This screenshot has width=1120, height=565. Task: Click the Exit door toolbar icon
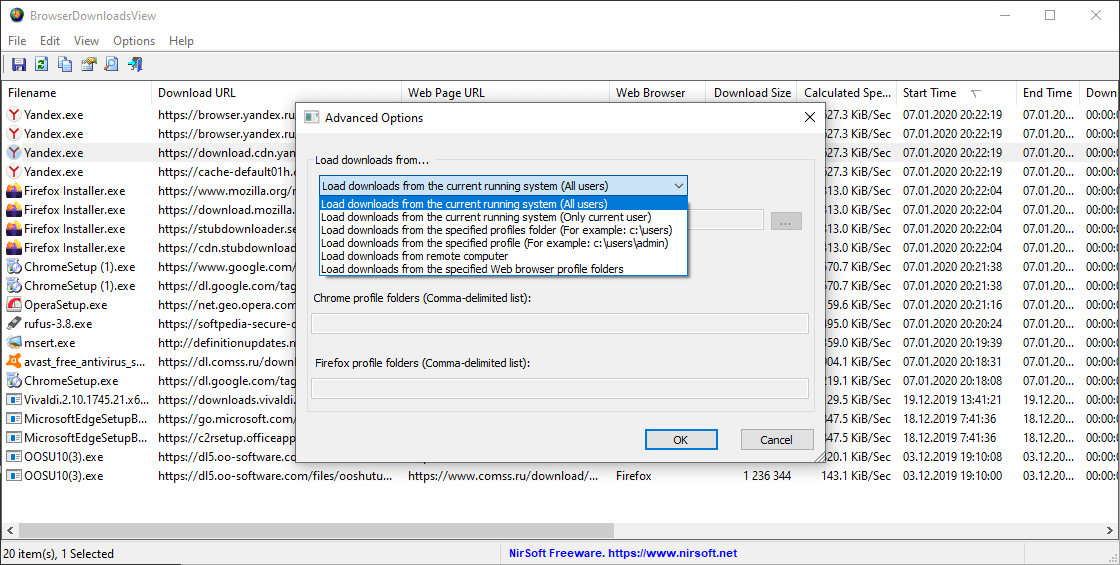click(135, 64)
